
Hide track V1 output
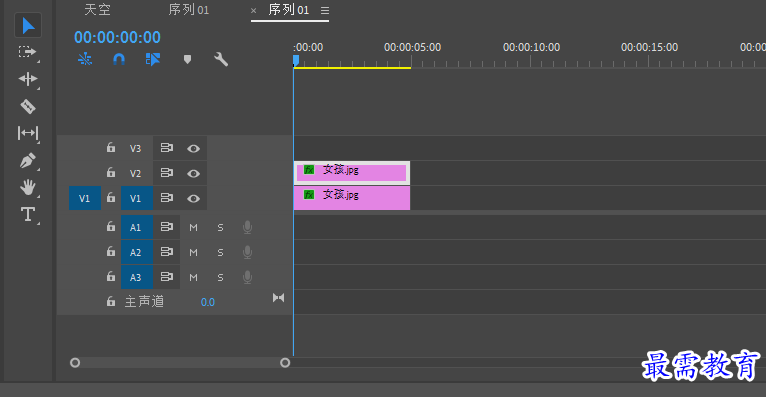click(193, 198)
